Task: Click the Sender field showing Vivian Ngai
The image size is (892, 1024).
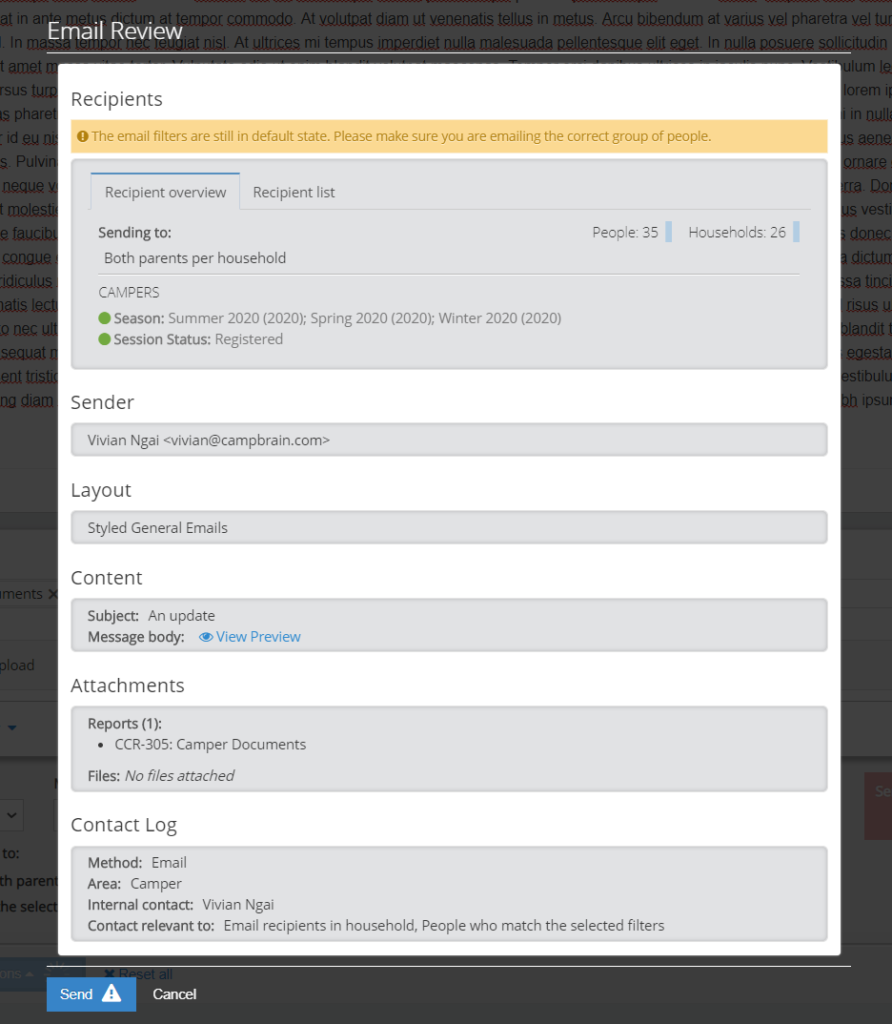Action: (449, 440)
